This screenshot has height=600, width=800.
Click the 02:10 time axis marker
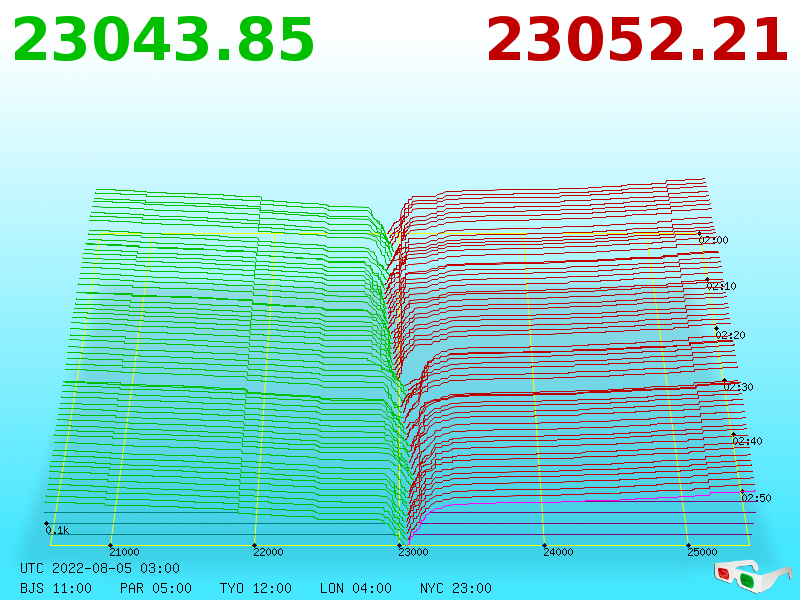pyautogui.click(x=721, y=286)
